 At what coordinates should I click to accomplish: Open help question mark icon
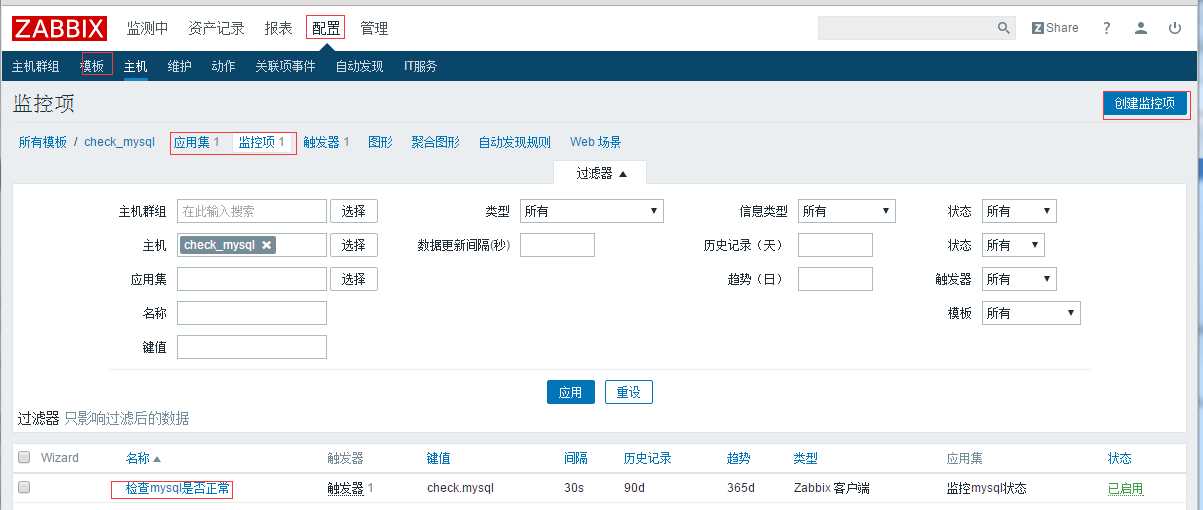tap(1107, 28)
